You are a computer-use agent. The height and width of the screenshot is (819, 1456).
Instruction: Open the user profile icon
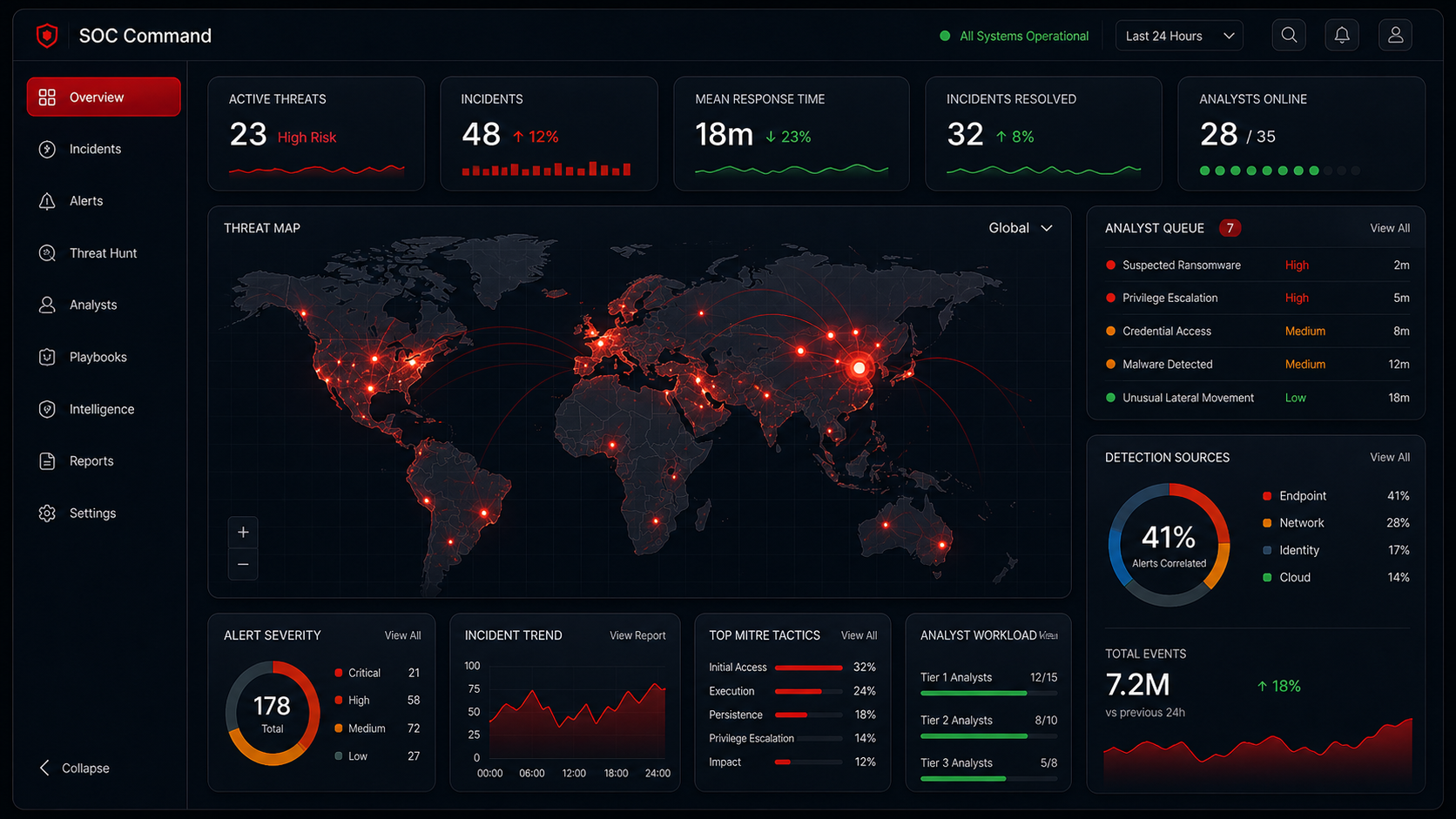tap(1395, 35)
